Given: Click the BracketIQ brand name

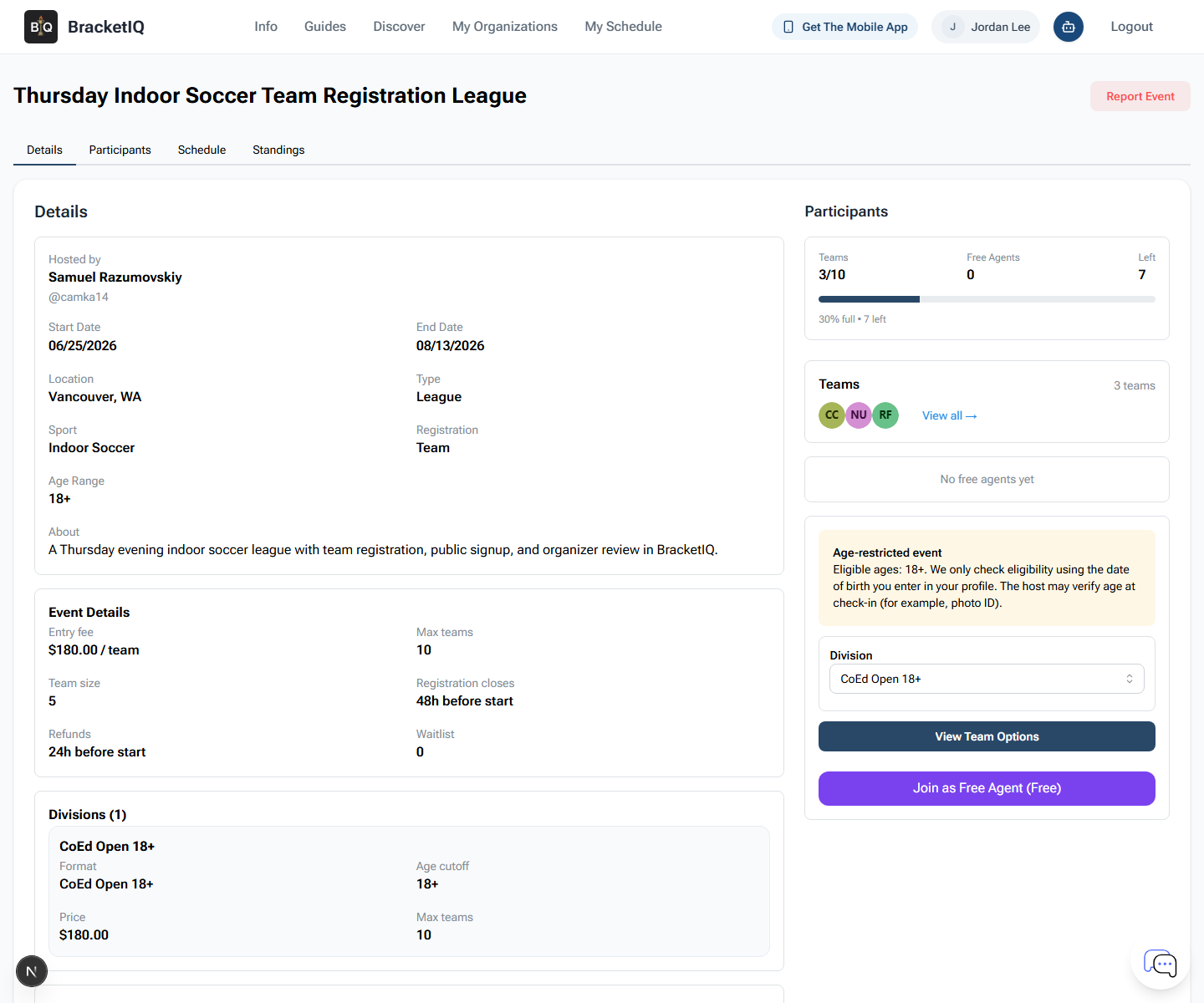Looking at the screenshot, I should point(106,27).
